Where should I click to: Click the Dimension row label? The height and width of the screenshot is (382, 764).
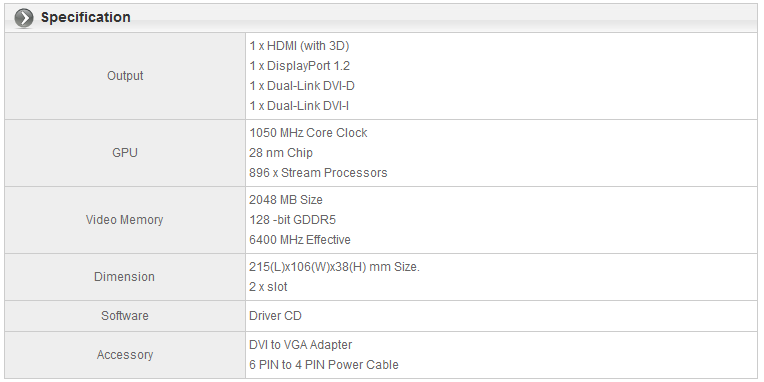tap(124, 277)
